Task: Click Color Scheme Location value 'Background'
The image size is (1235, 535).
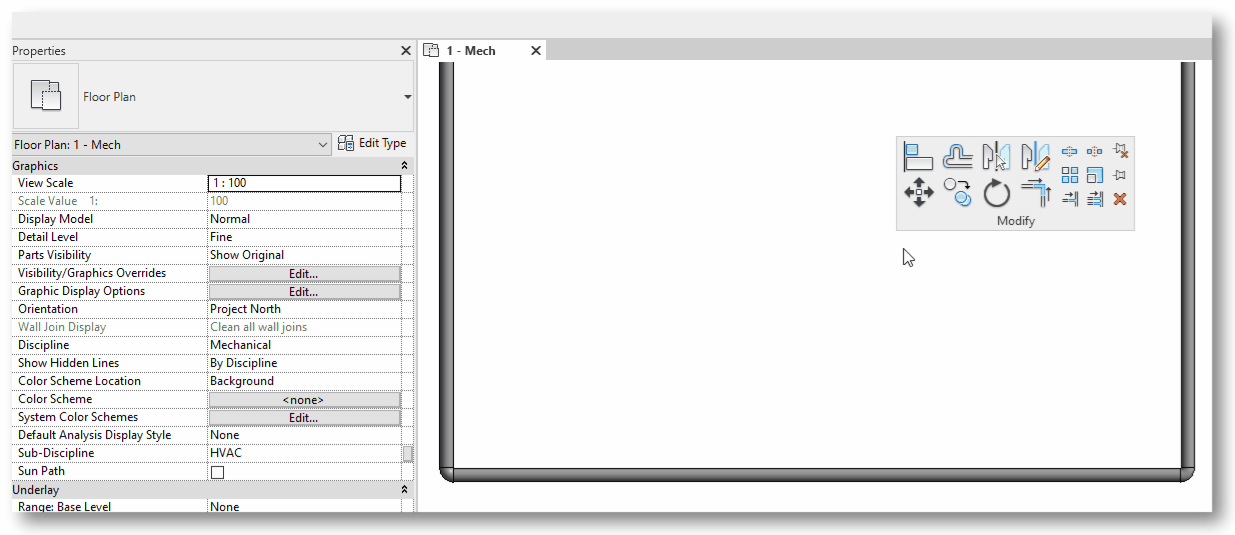Action: [x=242, y=381]
